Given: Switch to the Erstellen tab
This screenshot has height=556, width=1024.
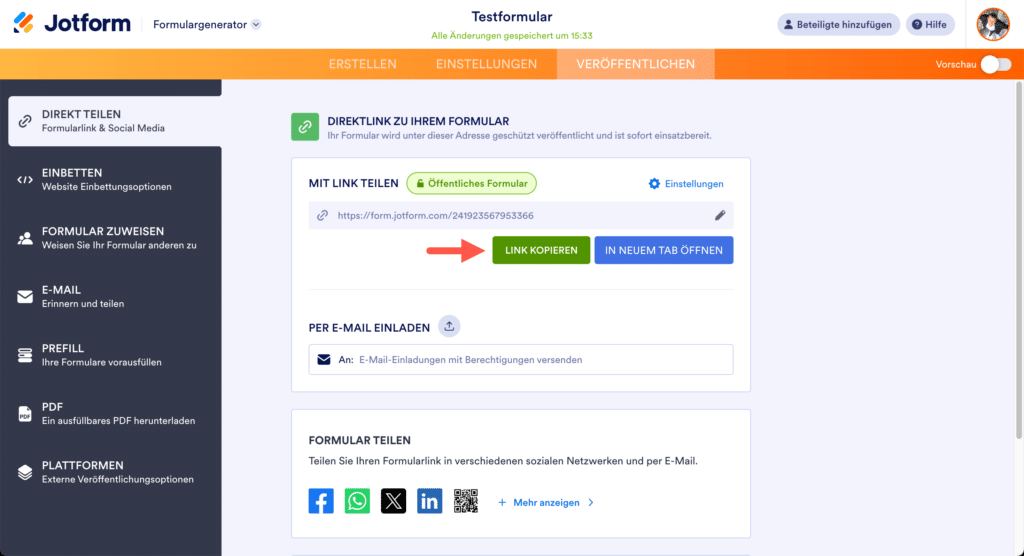Looking at the screenshot, I should [362, 64].
